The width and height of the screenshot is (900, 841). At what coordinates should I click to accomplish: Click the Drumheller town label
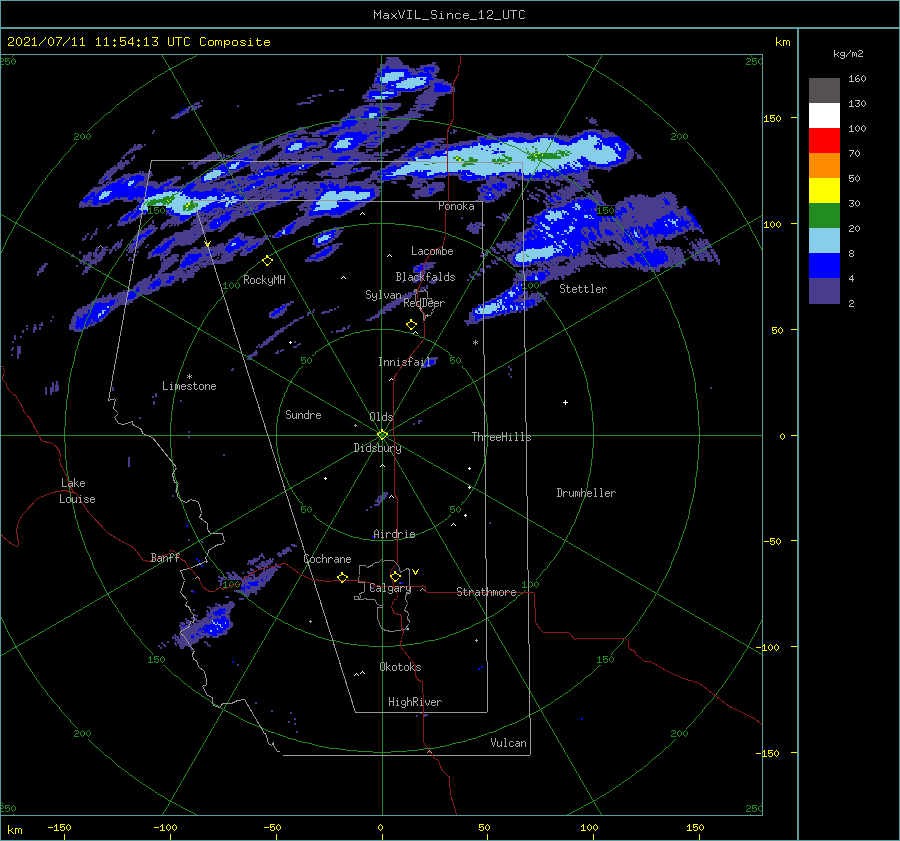click(586, 493)
